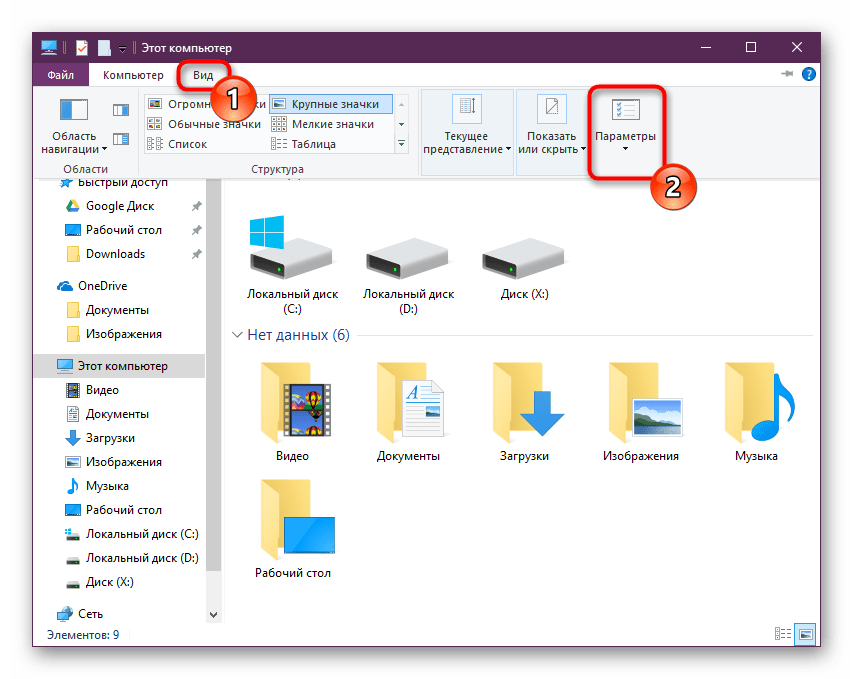Viewport: 853px width, 679px height.
Task: Collapse the Нет данных (6) group
Action: (x=237, y=335)
